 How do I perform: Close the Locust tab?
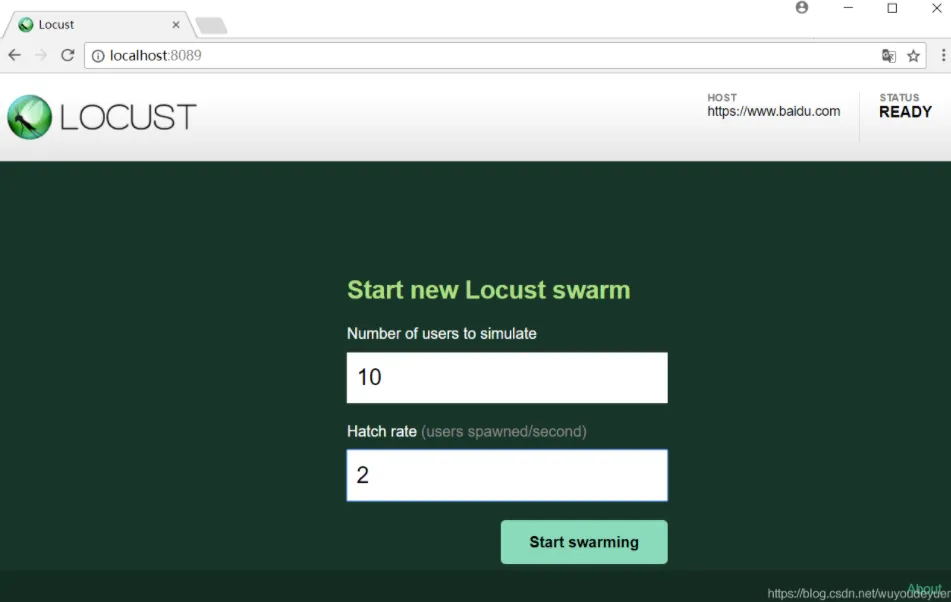pos(176,25)
